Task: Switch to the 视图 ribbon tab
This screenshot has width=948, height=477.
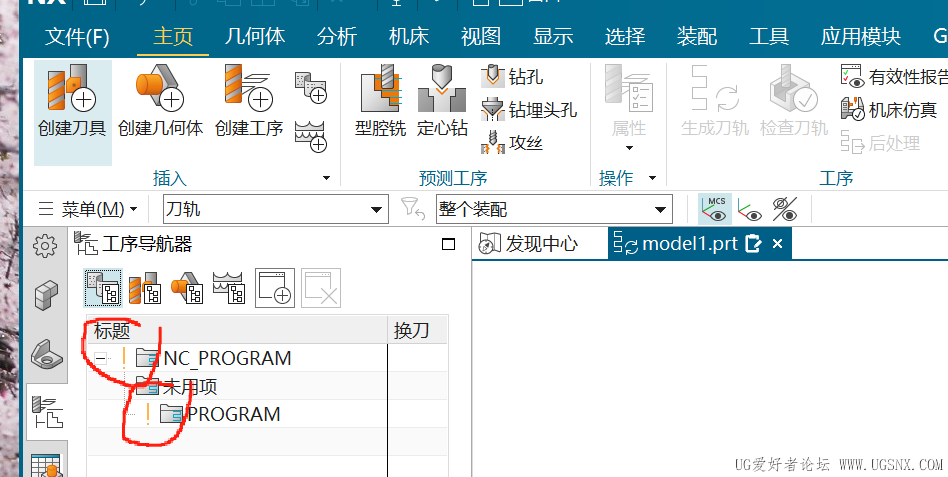Action: click(x=481, y=36)
